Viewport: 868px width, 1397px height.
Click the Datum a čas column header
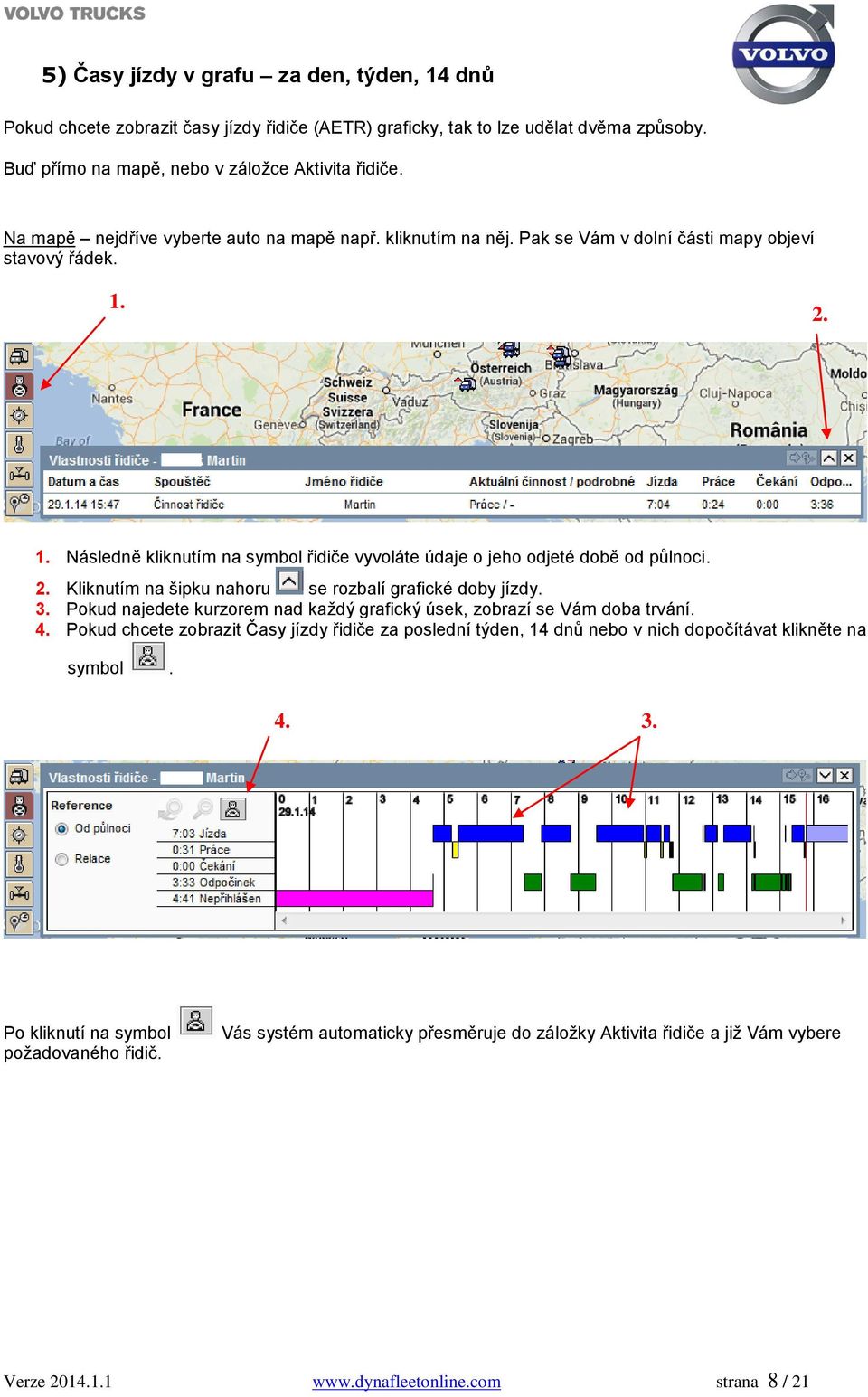pos(83,482)
